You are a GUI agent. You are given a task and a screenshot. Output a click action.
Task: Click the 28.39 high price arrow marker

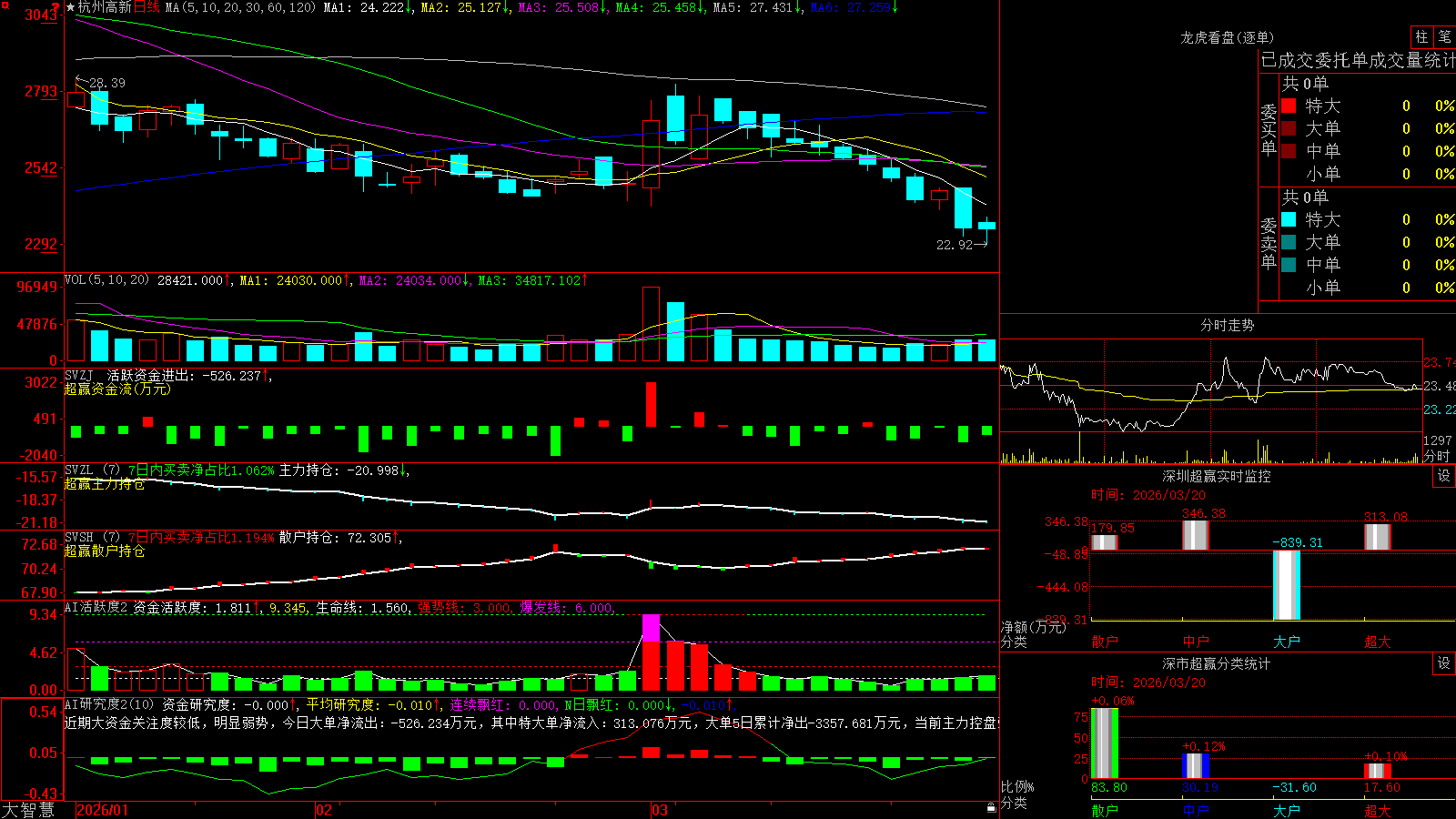pos(102,83)
